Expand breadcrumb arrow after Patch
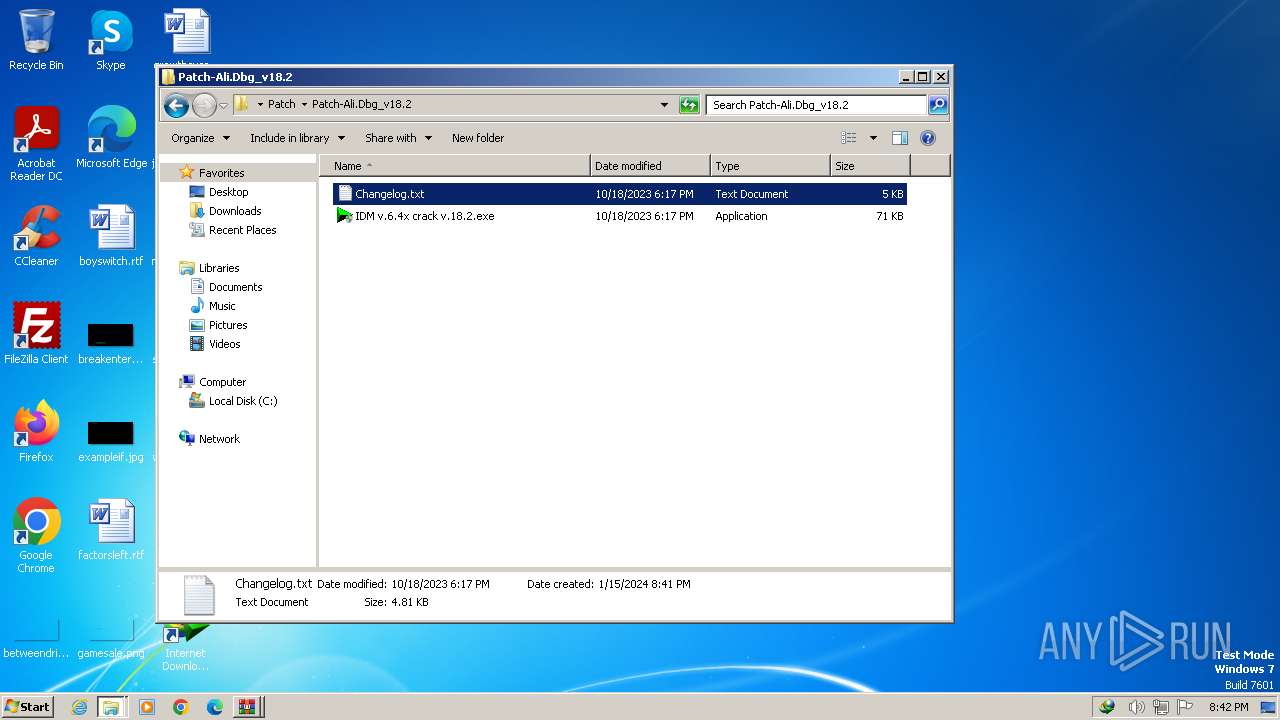The image size is (1280, 720). [x=304, y=104]
